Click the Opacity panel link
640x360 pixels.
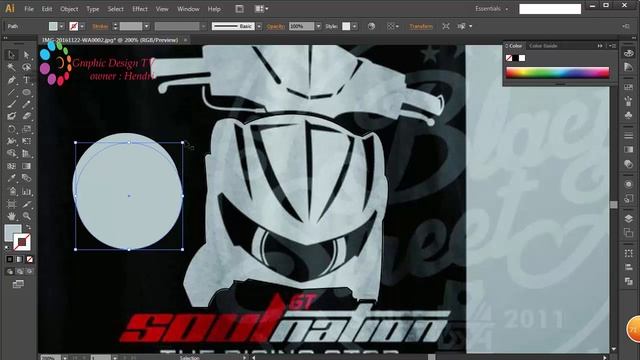tap(276, 26)
